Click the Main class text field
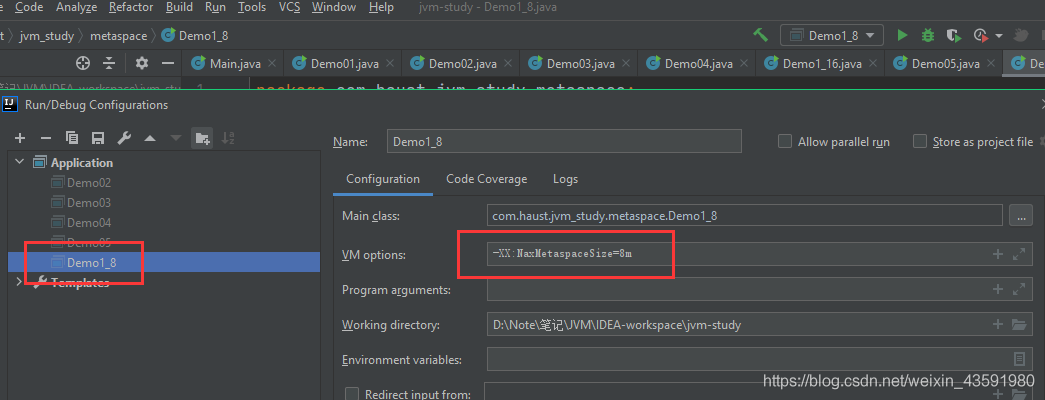Screen dimensions: 1045x400 click(745, 215)
